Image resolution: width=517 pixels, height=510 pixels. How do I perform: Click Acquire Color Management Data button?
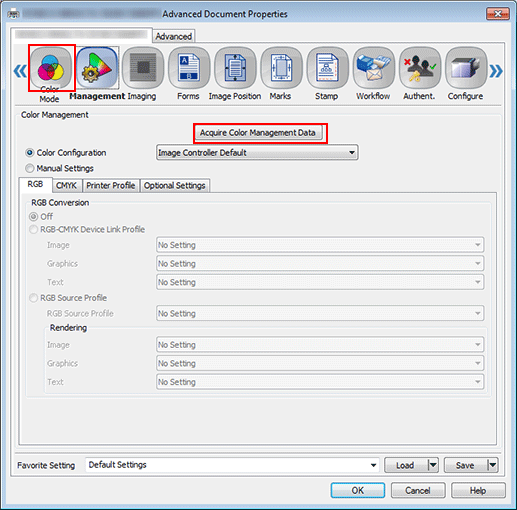258,133
